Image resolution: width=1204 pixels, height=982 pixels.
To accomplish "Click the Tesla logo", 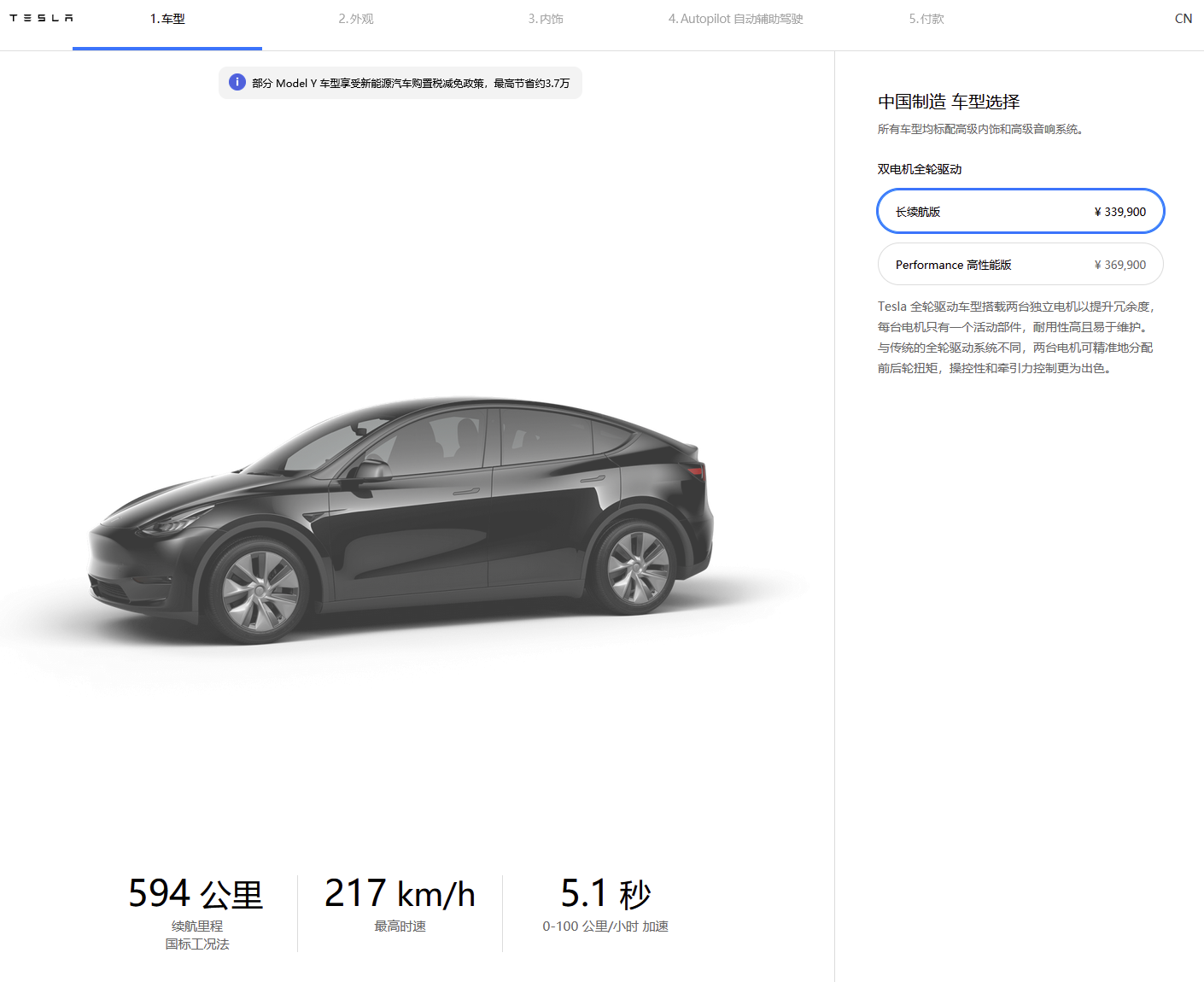I will (41, 18).
